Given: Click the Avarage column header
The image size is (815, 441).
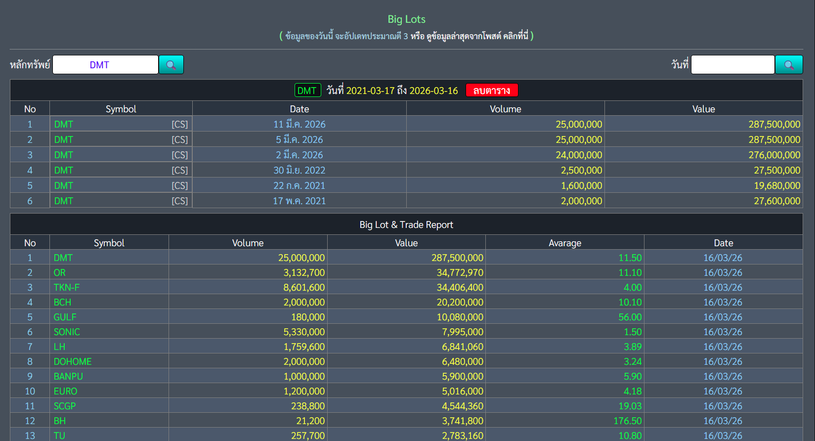Looking at the screenshot, I should pos(564,242).
